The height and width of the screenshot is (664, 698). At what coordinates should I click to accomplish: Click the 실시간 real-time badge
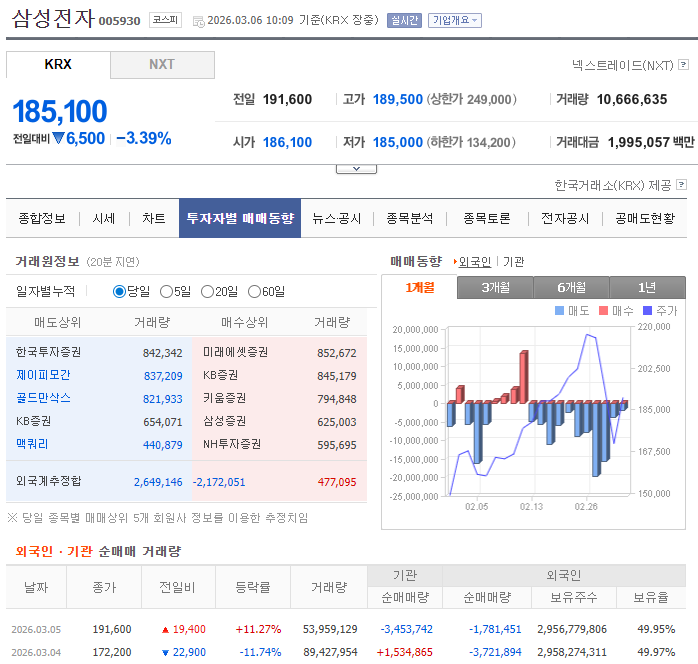pos(404,20)
